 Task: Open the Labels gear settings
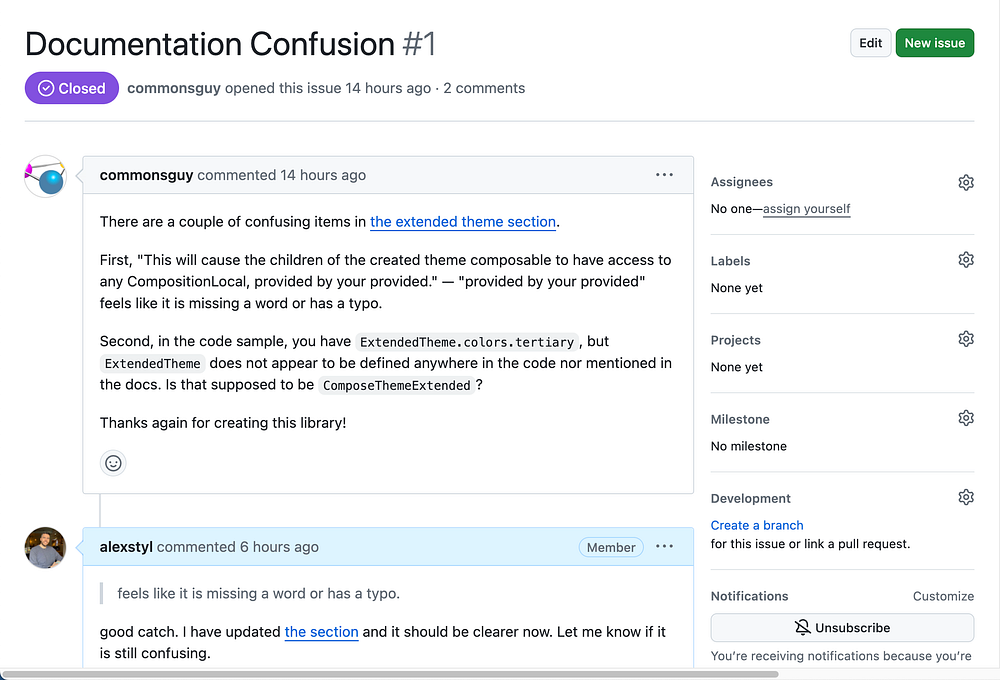pyautogui.click(x=965, y=260)
